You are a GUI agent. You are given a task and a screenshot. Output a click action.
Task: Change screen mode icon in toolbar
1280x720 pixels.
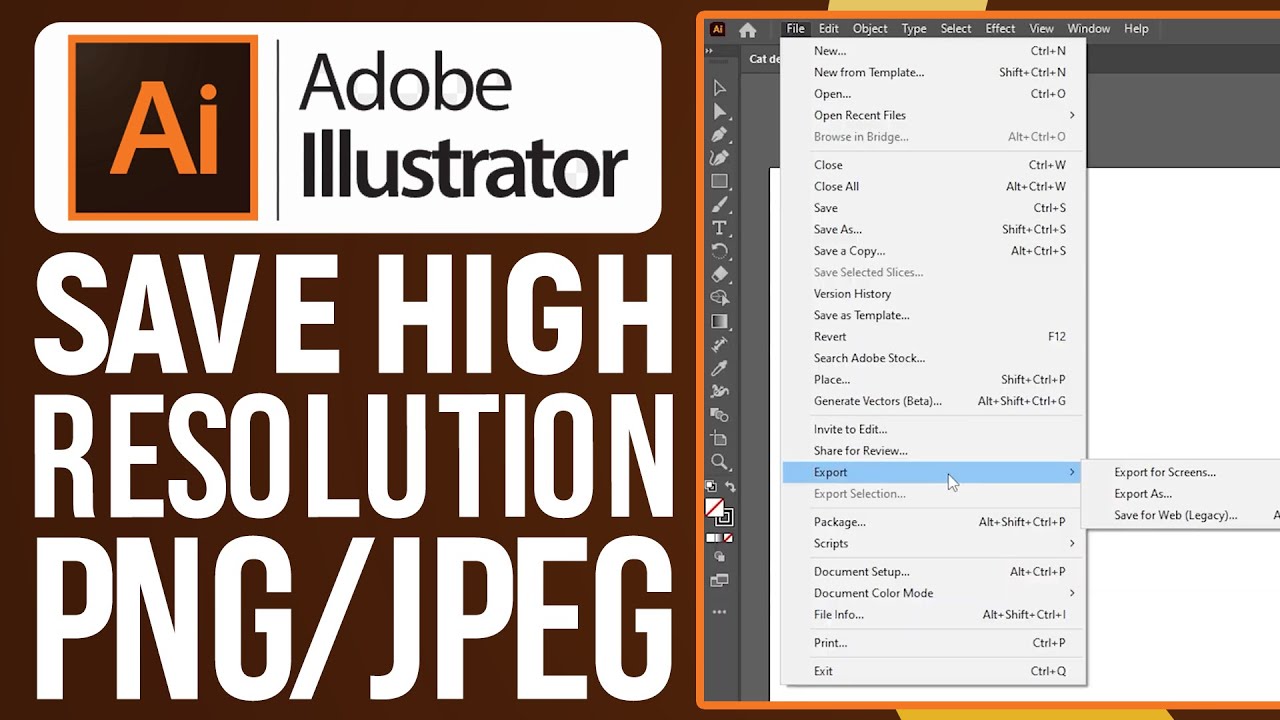pos(720,580)
